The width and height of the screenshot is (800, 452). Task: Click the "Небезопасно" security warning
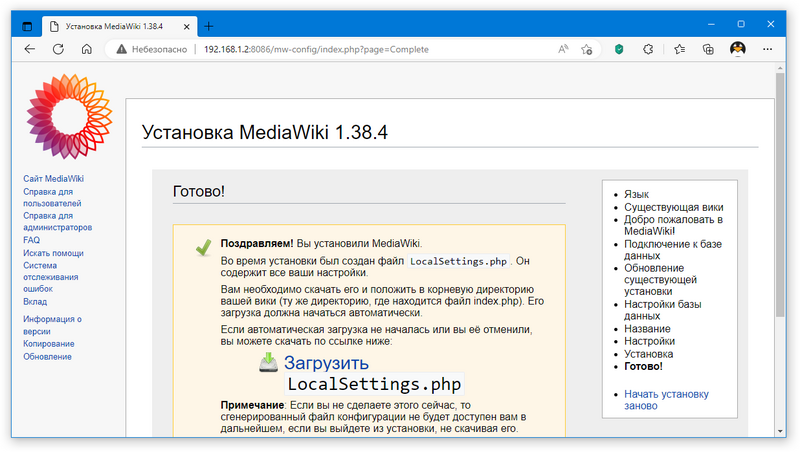click(152, 49)
